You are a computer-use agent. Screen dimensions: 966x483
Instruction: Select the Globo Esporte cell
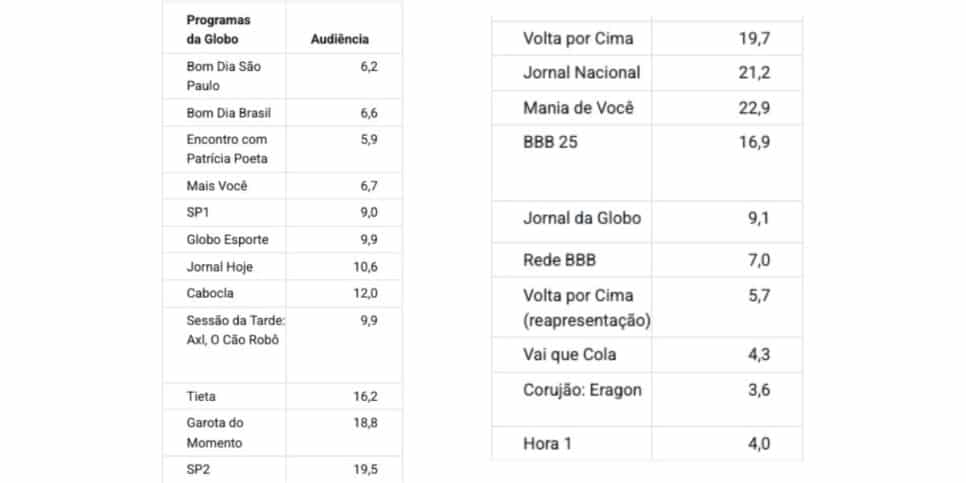click(x=227, y=240)
